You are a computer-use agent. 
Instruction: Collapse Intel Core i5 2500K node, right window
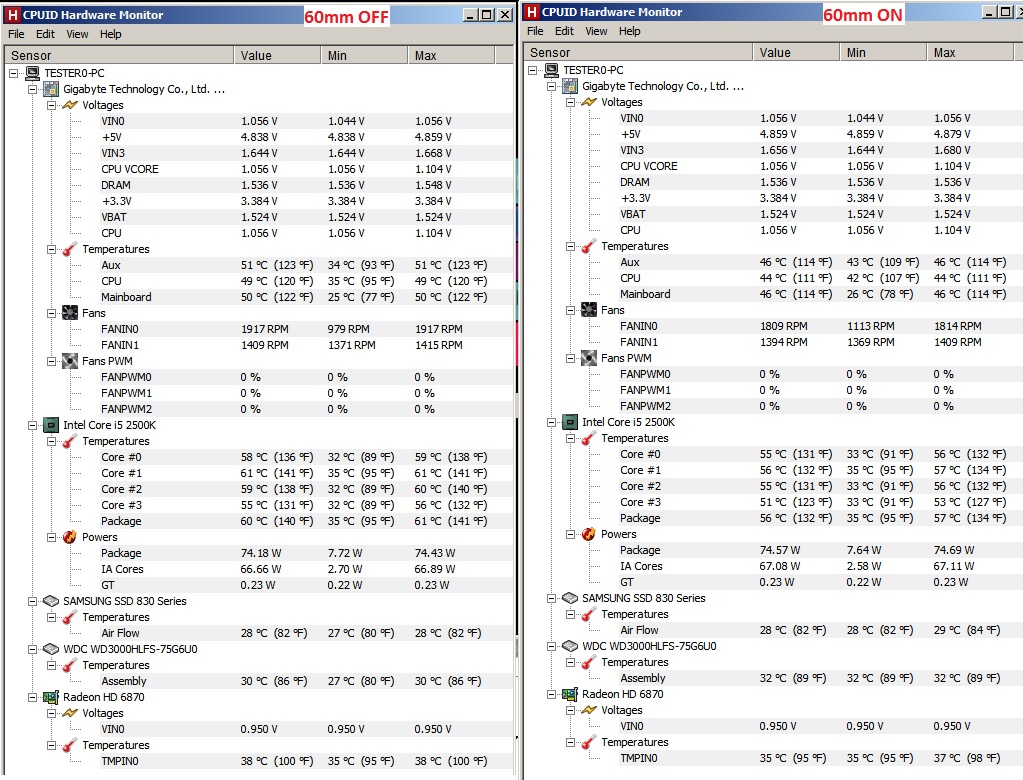[x=551, y=422]
